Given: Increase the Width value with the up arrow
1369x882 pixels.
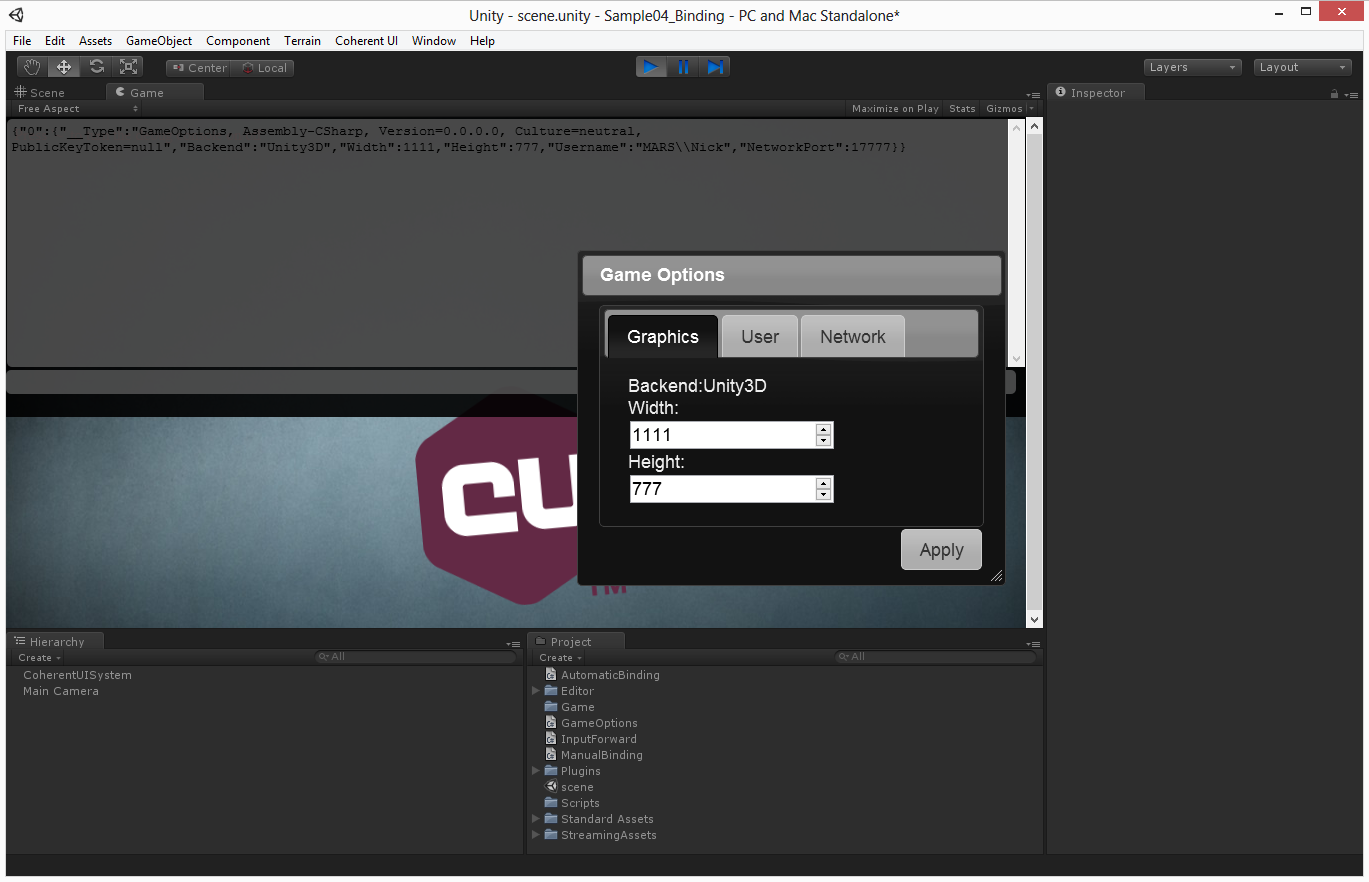Looking at the screenshot, I should 824,429.
